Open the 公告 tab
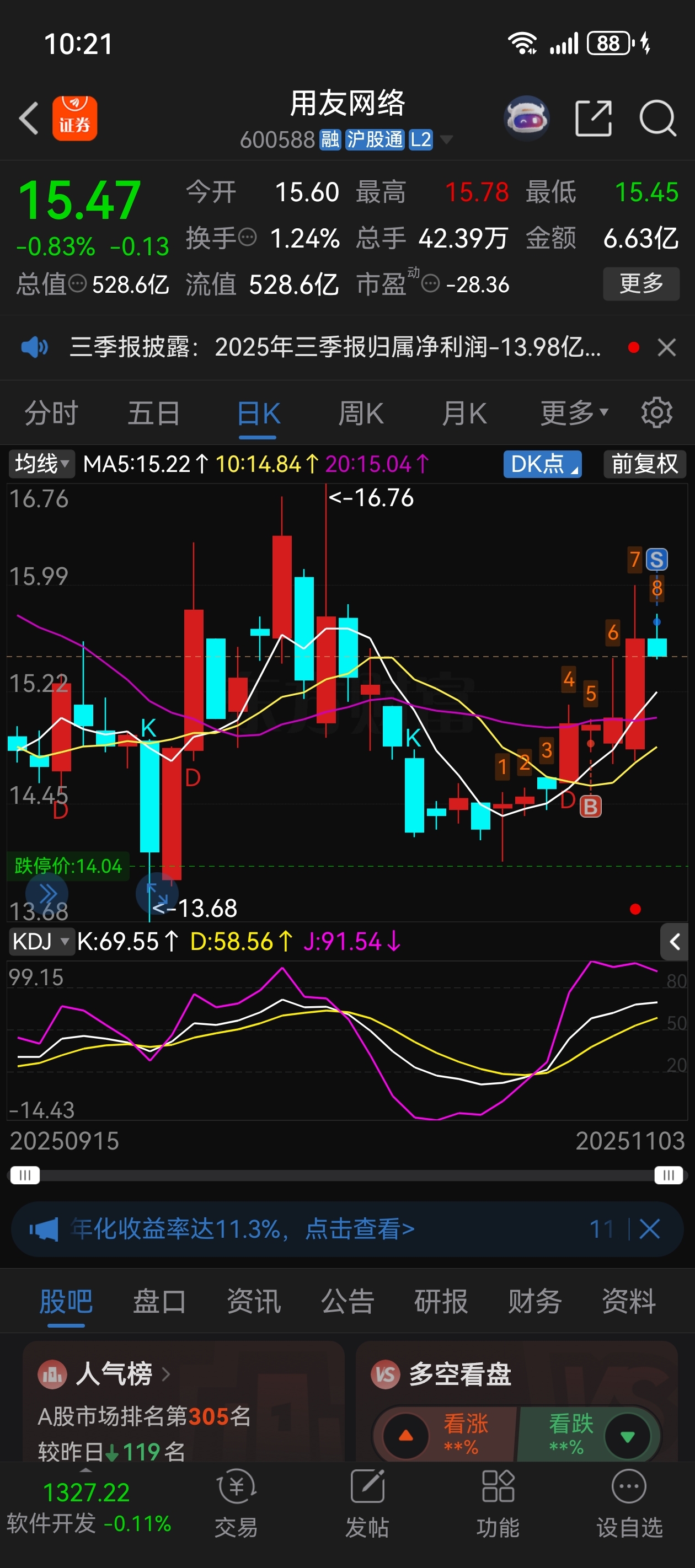The image size is (695, 1568). (347, 1301)
